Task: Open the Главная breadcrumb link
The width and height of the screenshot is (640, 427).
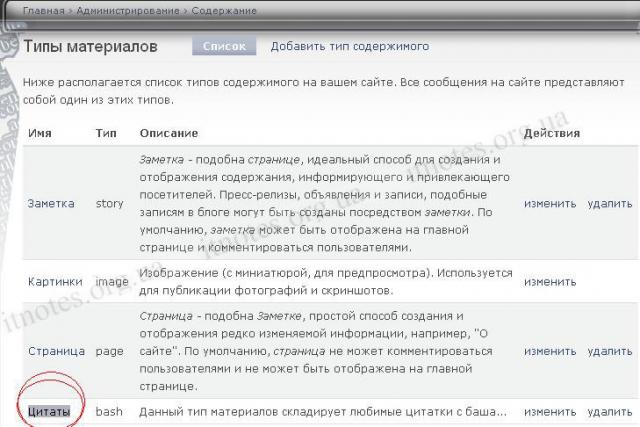Action: pyautogui.click(x=44, y=11)
